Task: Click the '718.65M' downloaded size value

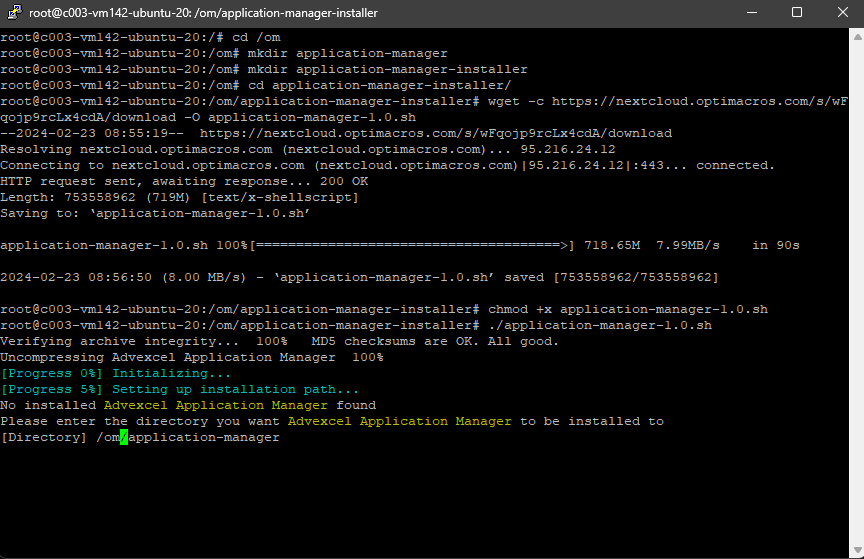Action: [612, 245]
